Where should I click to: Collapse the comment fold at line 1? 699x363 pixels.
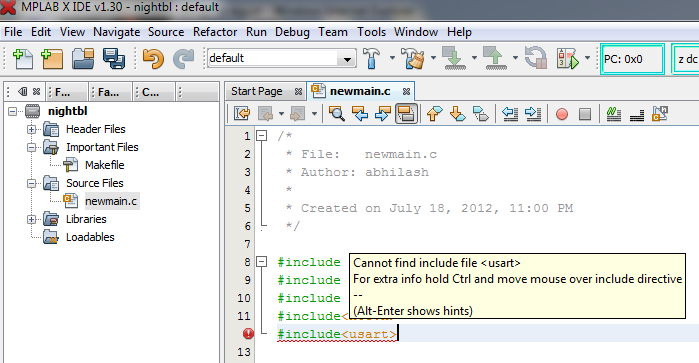point(262,136)
